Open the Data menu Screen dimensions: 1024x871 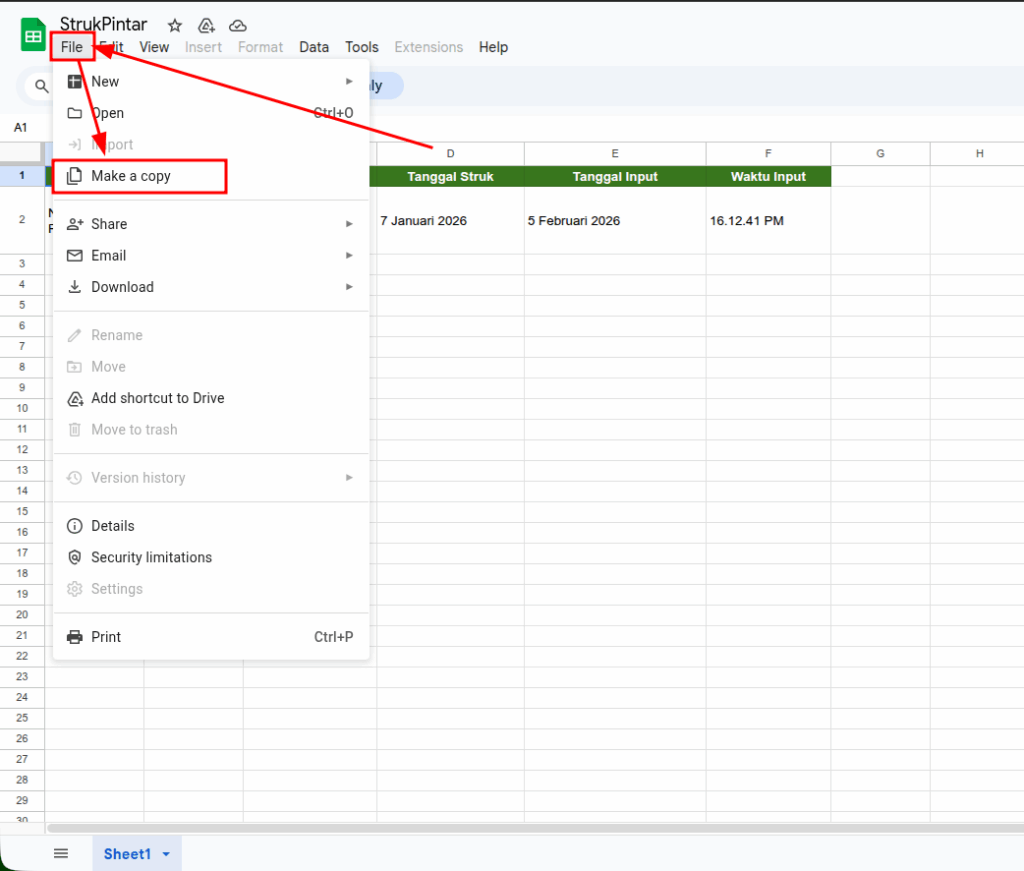pos(314,47)
